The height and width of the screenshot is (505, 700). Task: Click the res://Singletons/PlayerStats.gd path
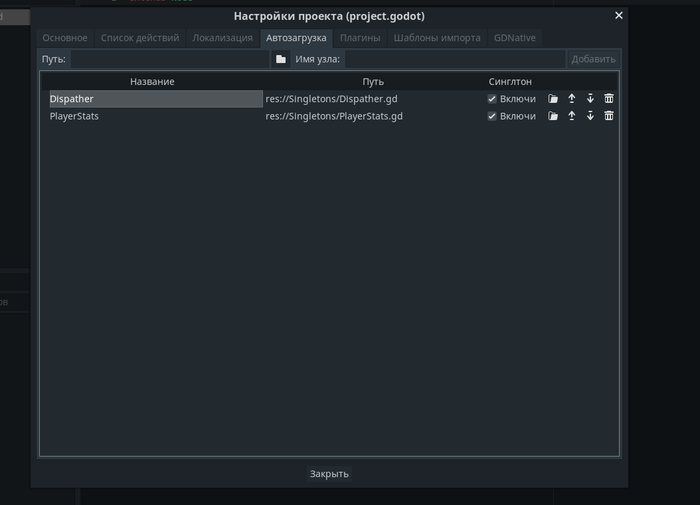pyautogui.click(x=334, y=116)
